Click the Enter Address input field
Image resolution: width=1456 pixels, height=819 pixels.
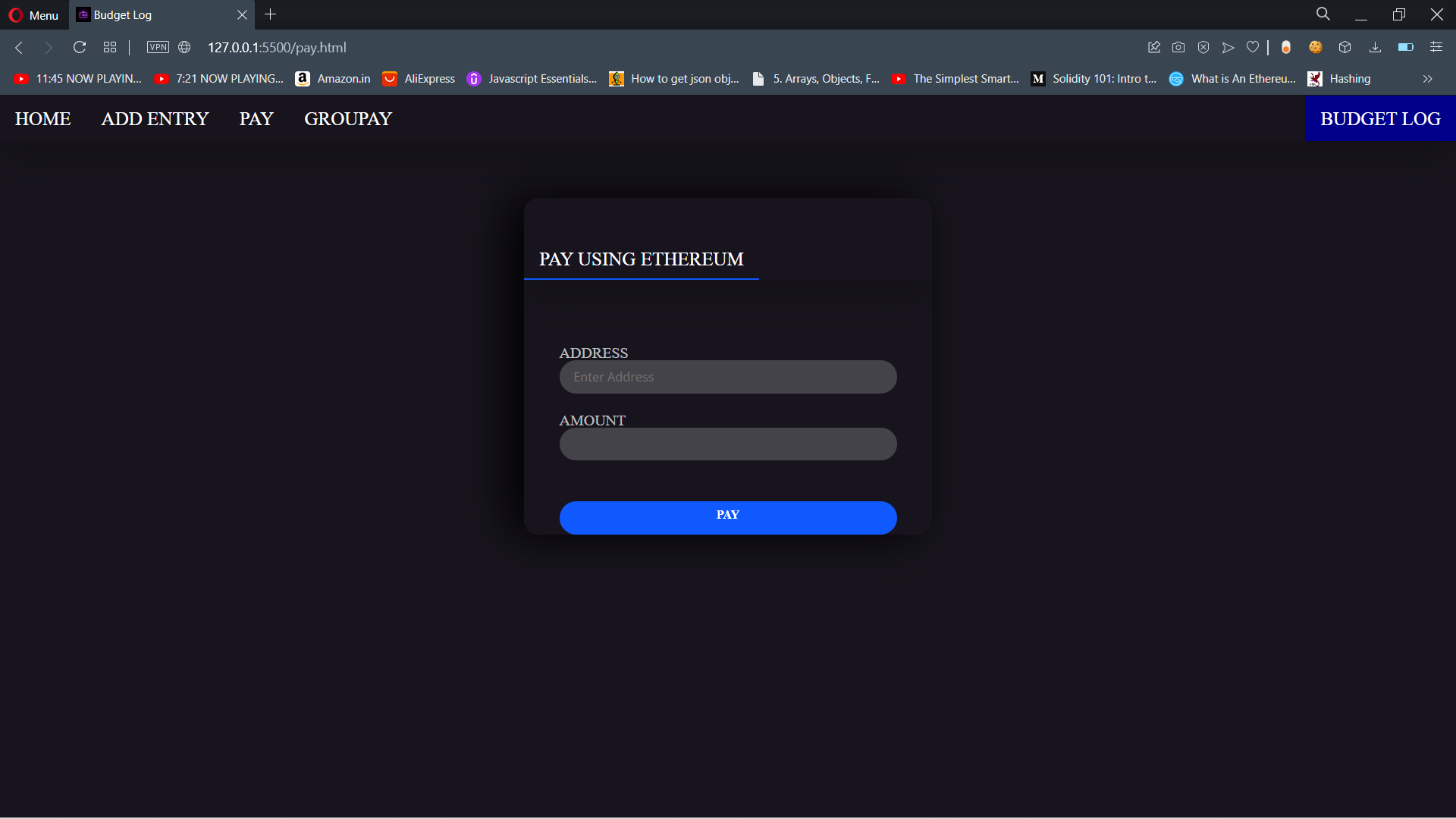pyautogui.click(x=727, y=377)
